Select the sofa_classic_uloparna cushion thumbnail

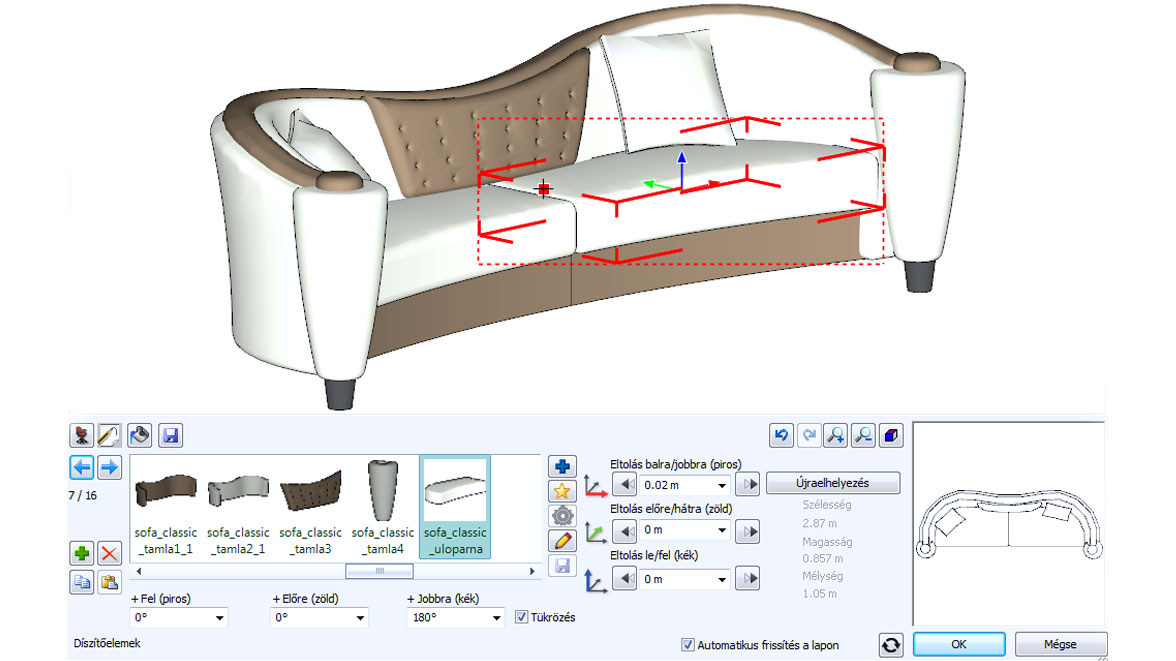455,508
